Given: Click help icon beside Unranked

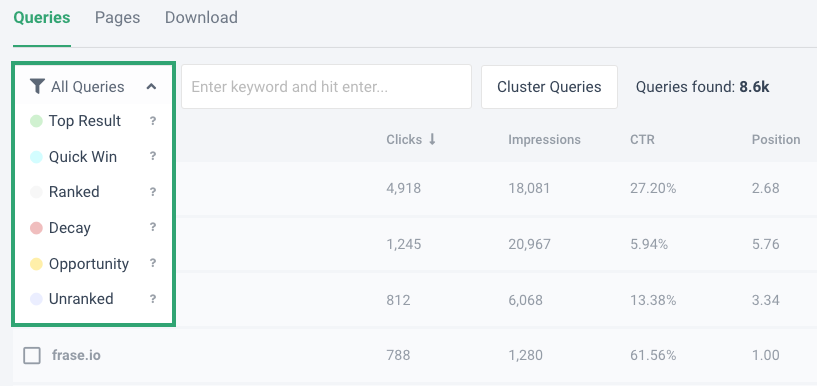Looking at the screenshot, I should [153, 299].
